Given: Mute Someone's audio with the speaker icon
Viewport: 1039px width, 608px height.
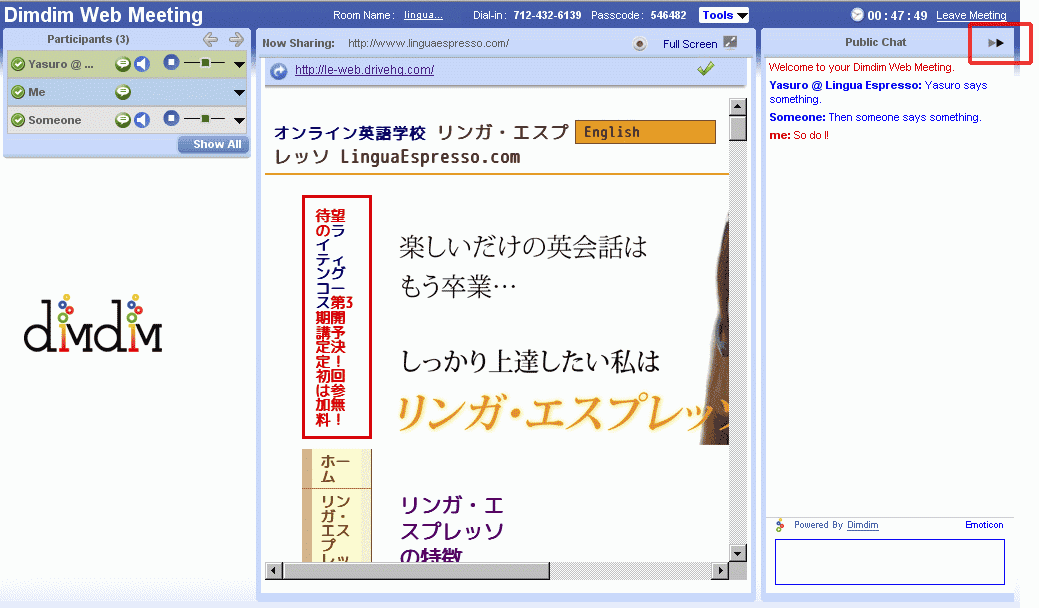Looking at the screenshot, I should (142, 119).
